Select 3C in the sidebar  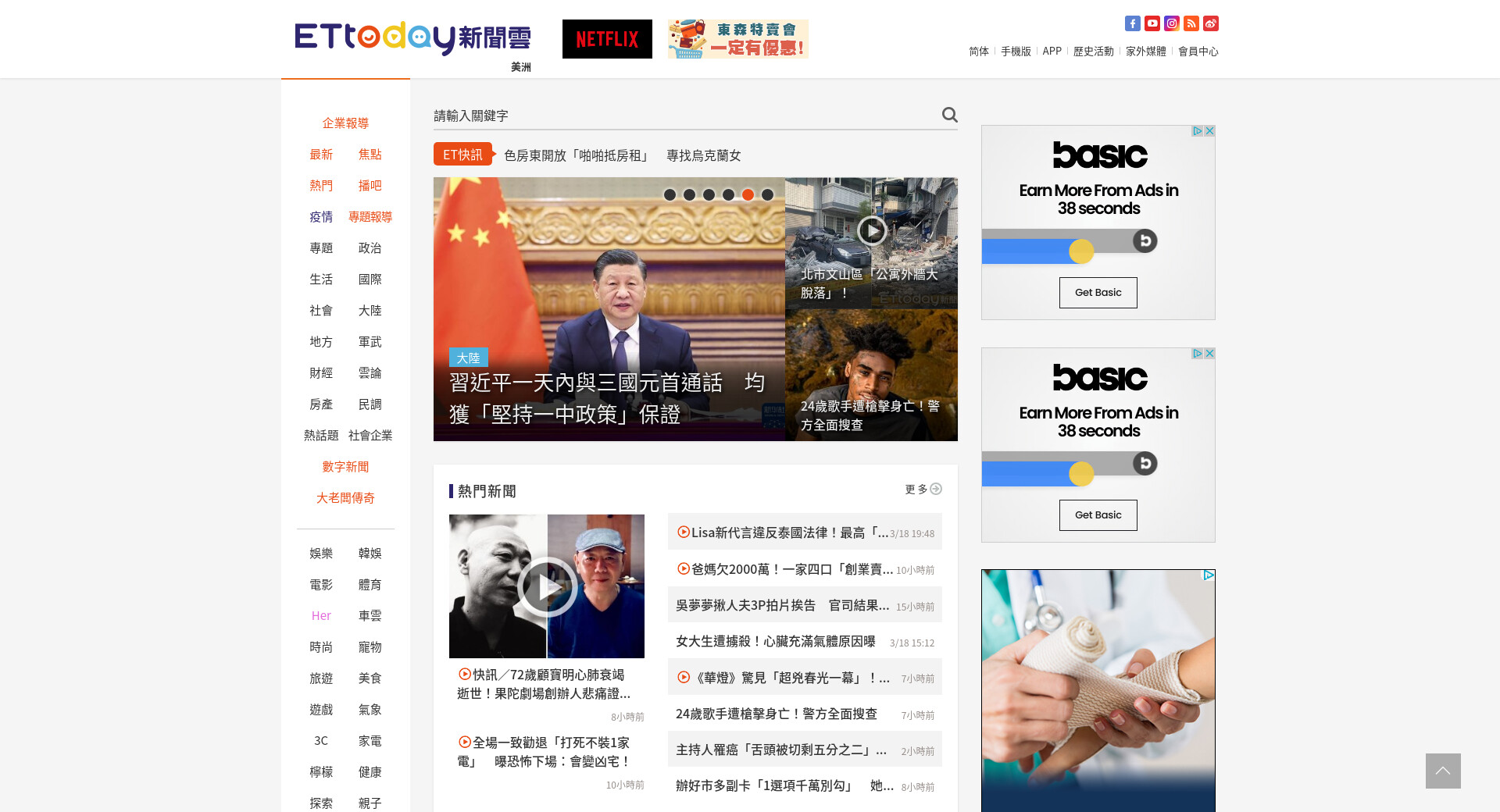321,741
